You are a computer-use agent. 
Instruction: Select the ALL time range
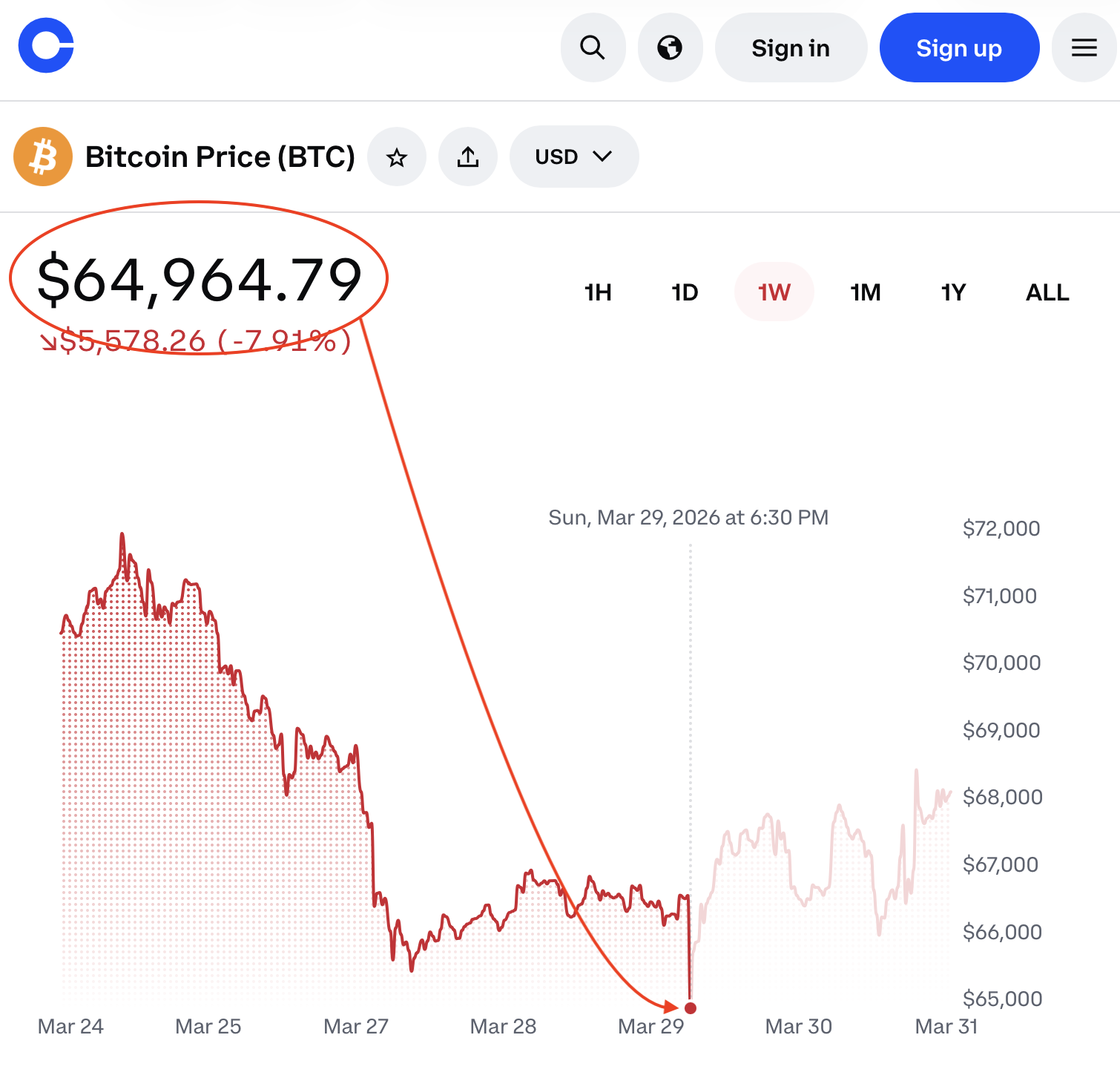tap(1047, 292)
